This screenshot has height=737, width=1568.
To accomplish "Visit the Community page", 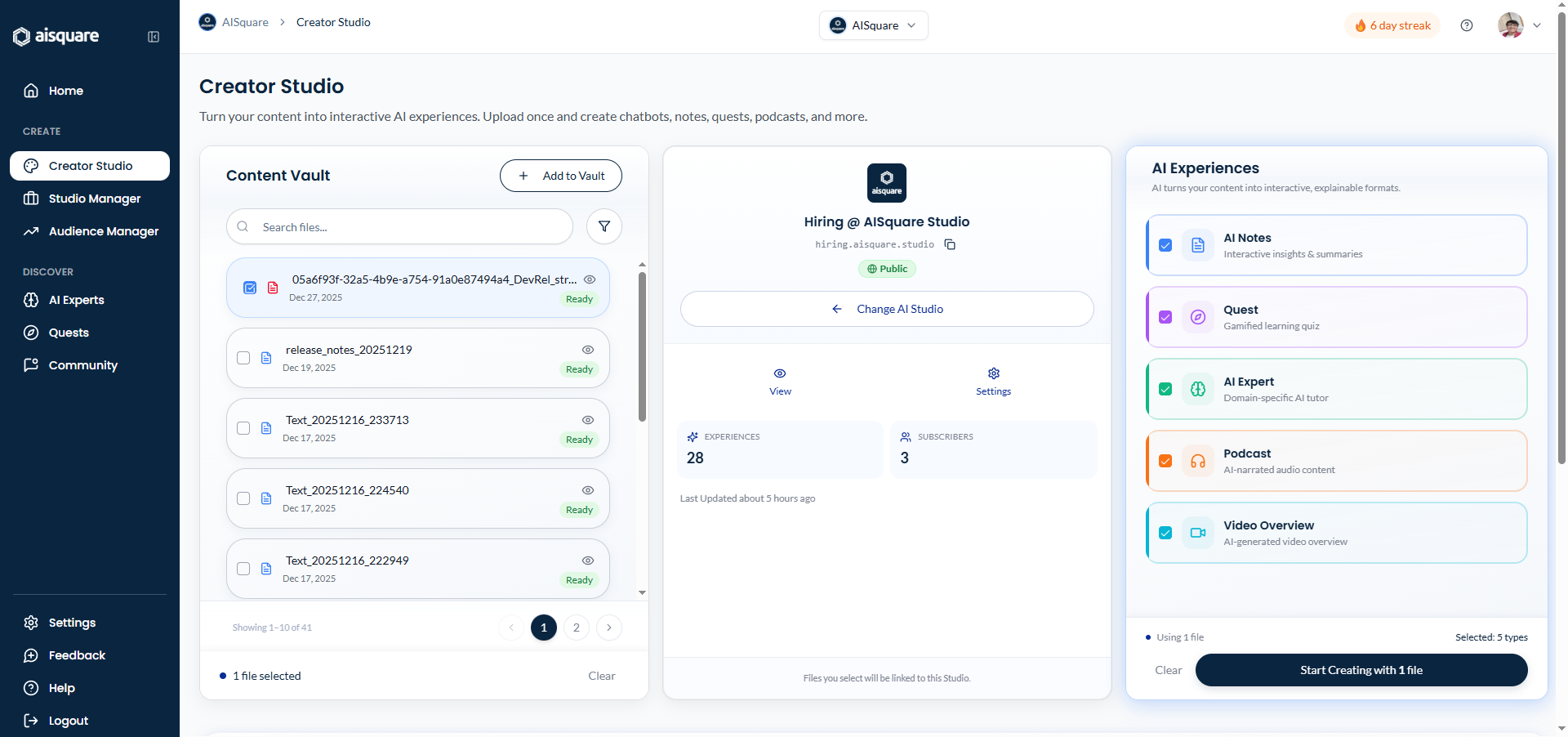I will click(x=82, y=364).
